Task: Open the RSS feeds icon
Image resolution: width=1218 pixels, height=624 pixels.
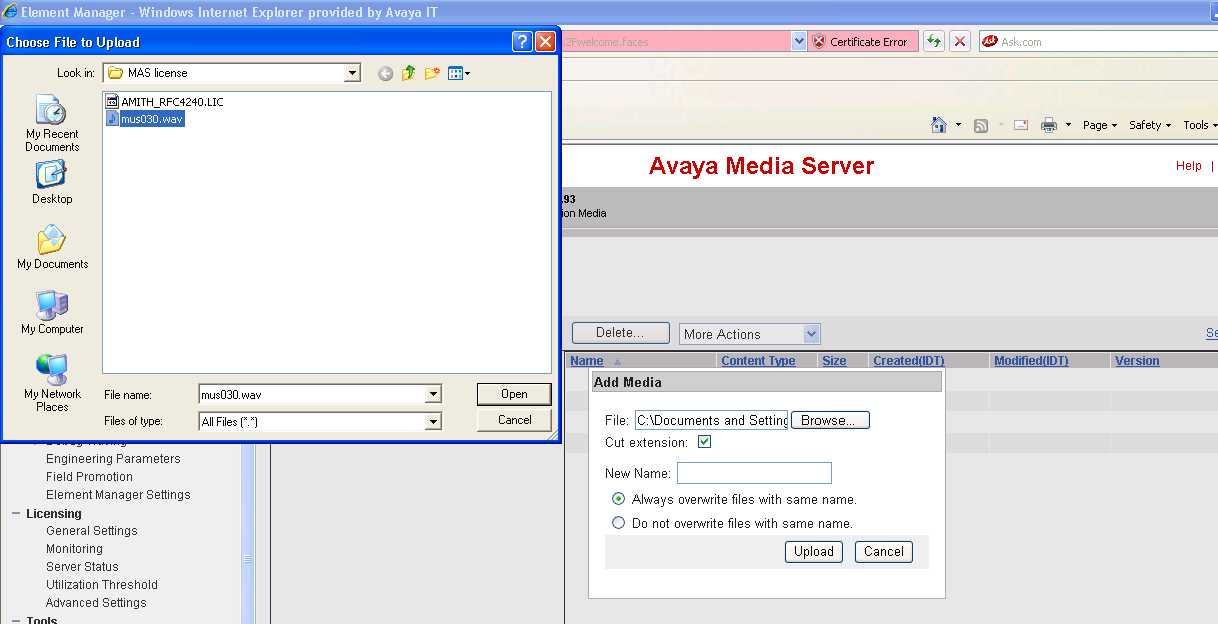Action: point(981,125)
